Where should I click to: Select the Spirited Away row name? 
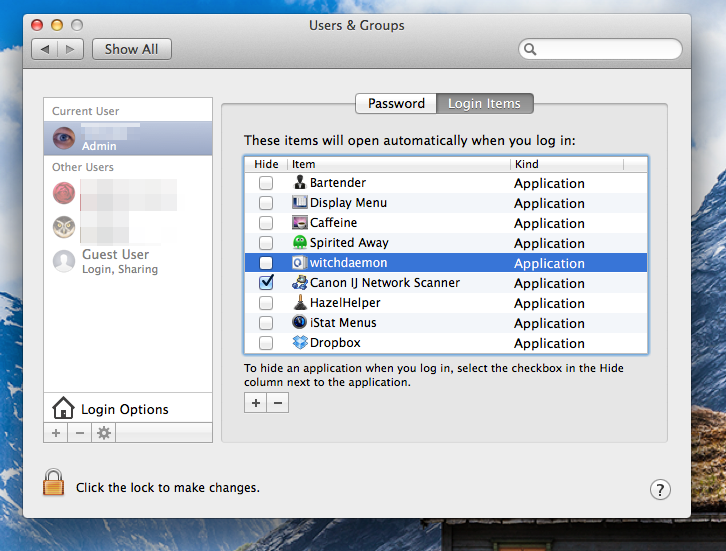pos(349,243)
